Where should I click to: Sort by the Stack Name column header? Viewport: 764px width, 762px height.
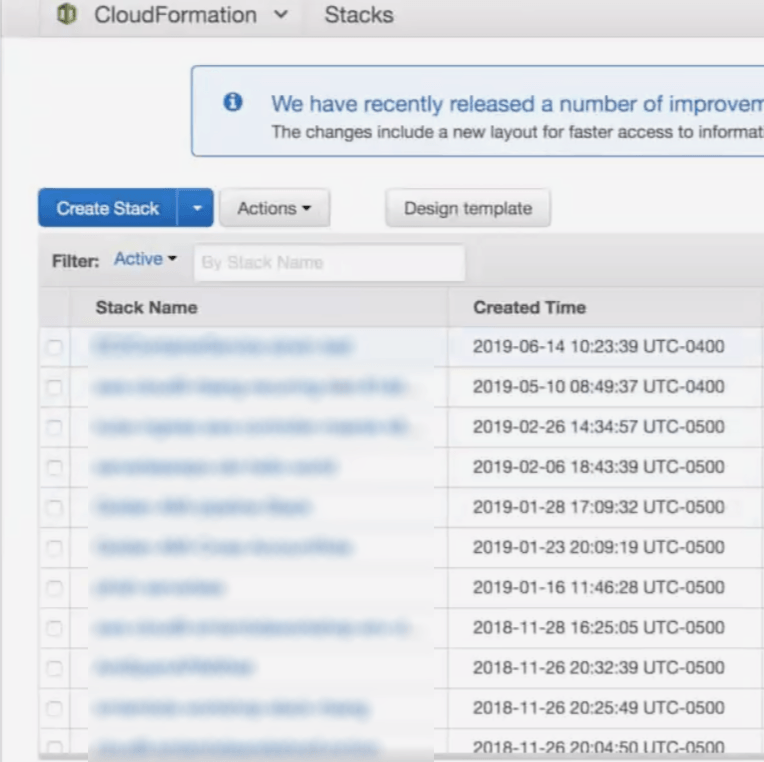pyautogui.click(x=146, y=307)
